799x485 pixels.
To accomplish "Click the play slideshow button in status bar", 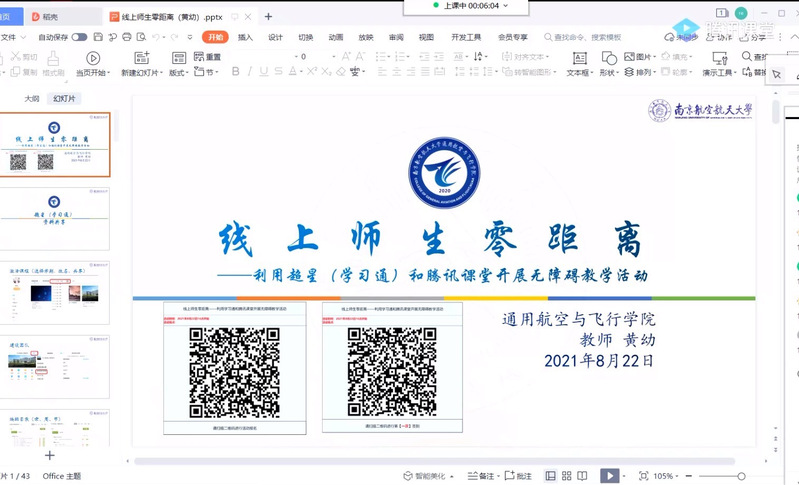I will pyautogui.click(x=608, y=476).
